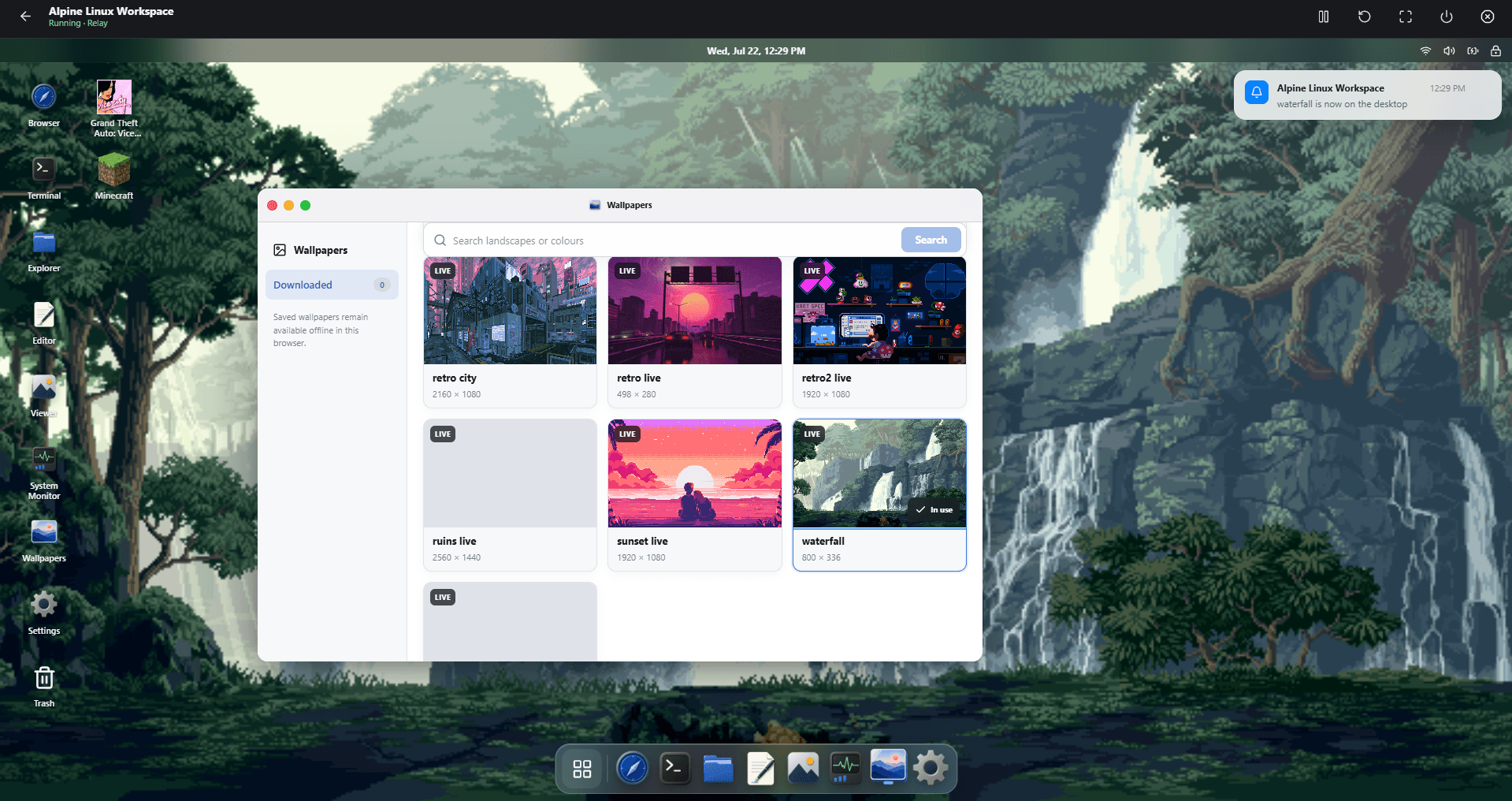This screenshot has width=1512, height=801.
Task: Open Grand Theft Auto: Vice City desktop icon
Action: pos(114,109)
